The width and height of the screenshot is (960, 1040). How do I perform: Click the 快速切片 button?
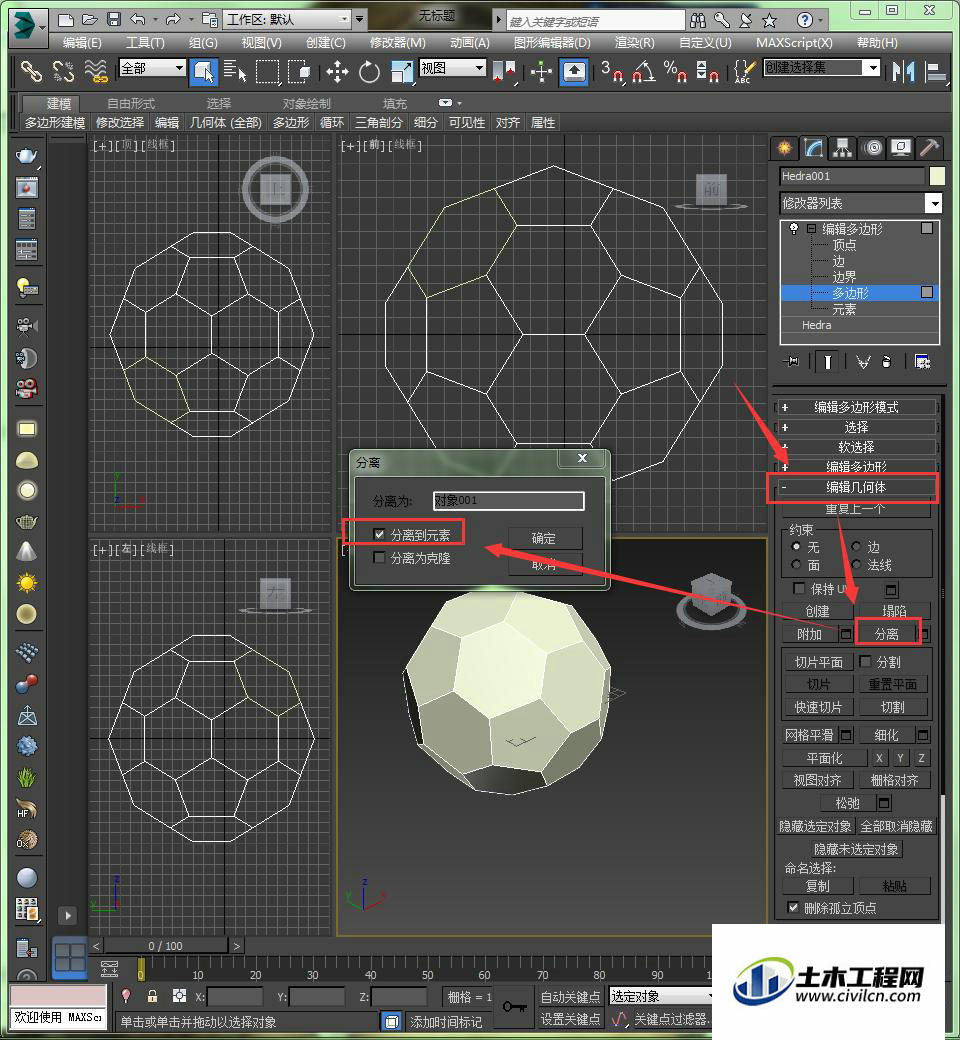[x=819, y=707]
